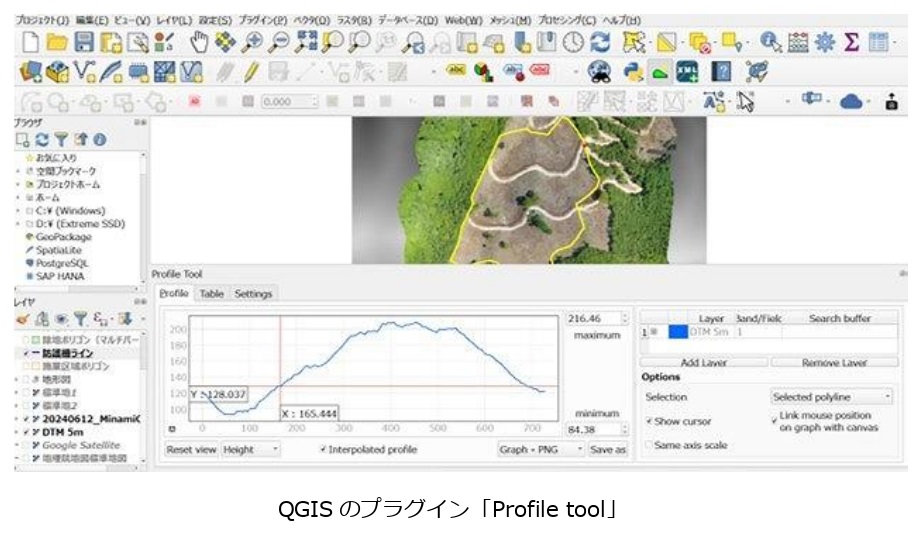Click the Add Layer button
This screenshot has height=536, width=923.
pos(703,363)
